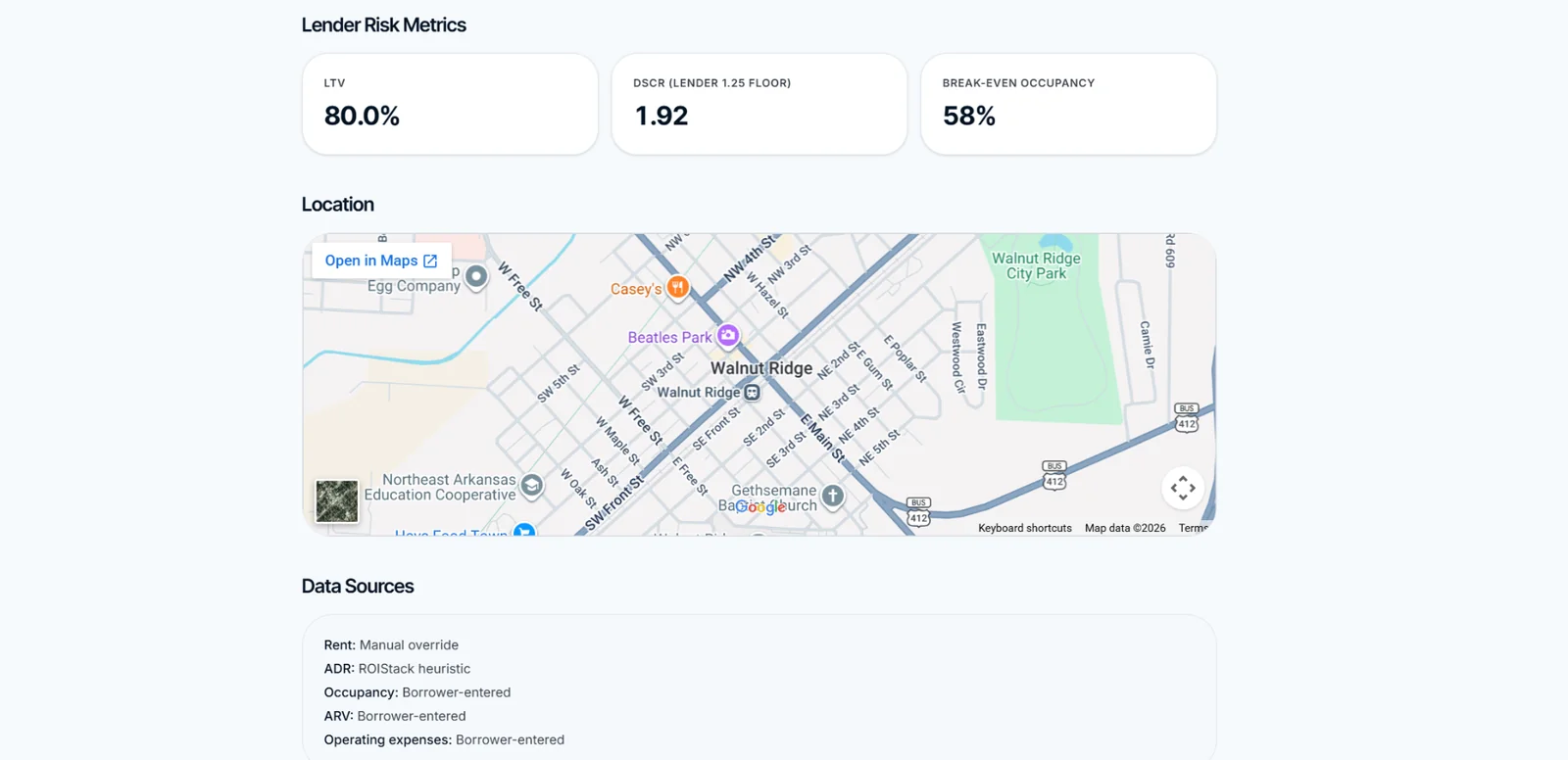The height and width of the screenshot is (760, 1568).
Task: Toggle the satellite imagery thumbnail
Action: 336,500
